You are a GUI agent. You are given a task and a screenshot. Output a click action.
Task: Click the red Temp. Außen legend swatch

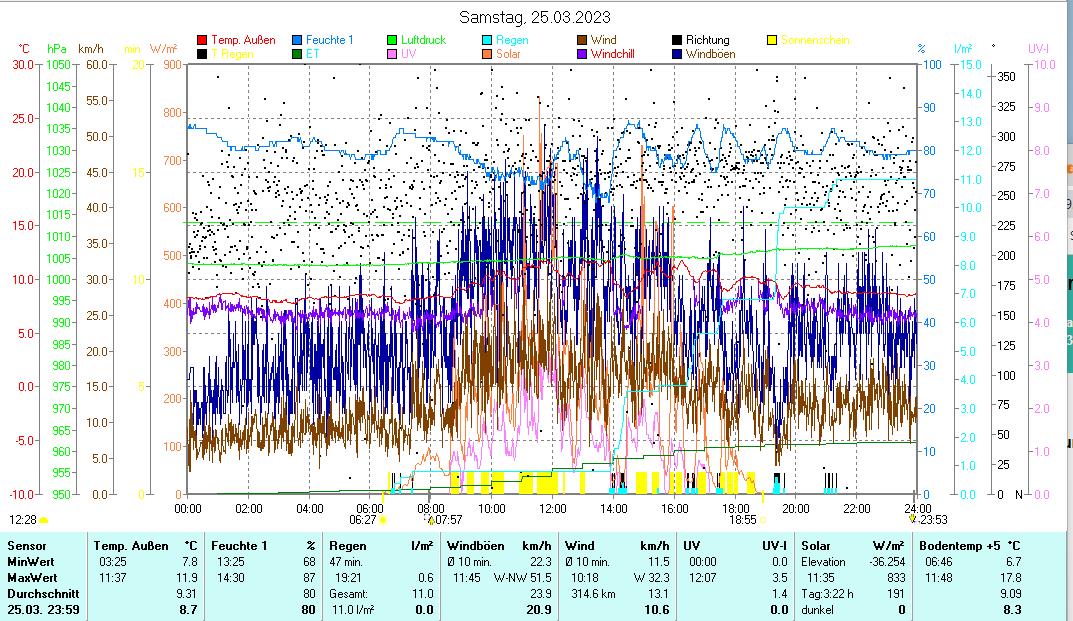point(203,40)
